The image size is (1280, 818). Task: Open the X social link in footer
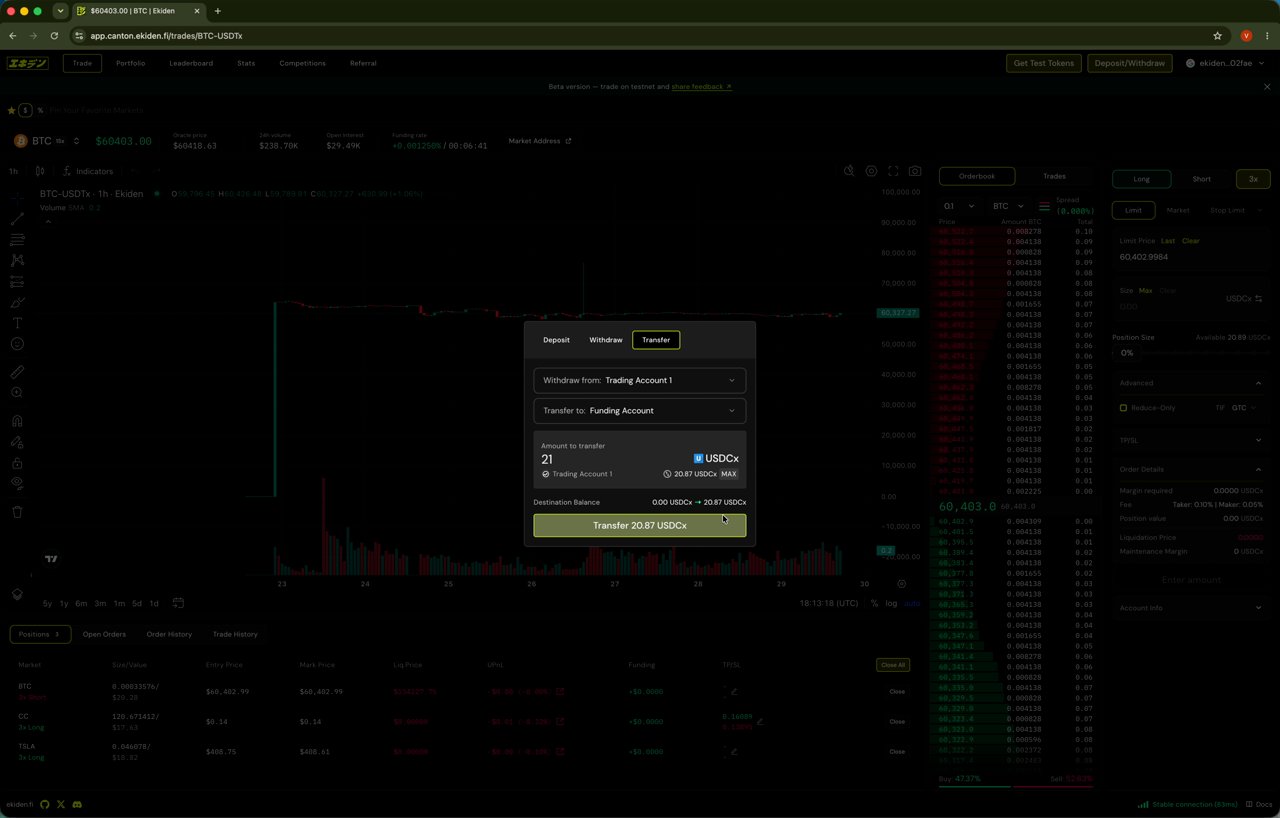tap(61, 804)
